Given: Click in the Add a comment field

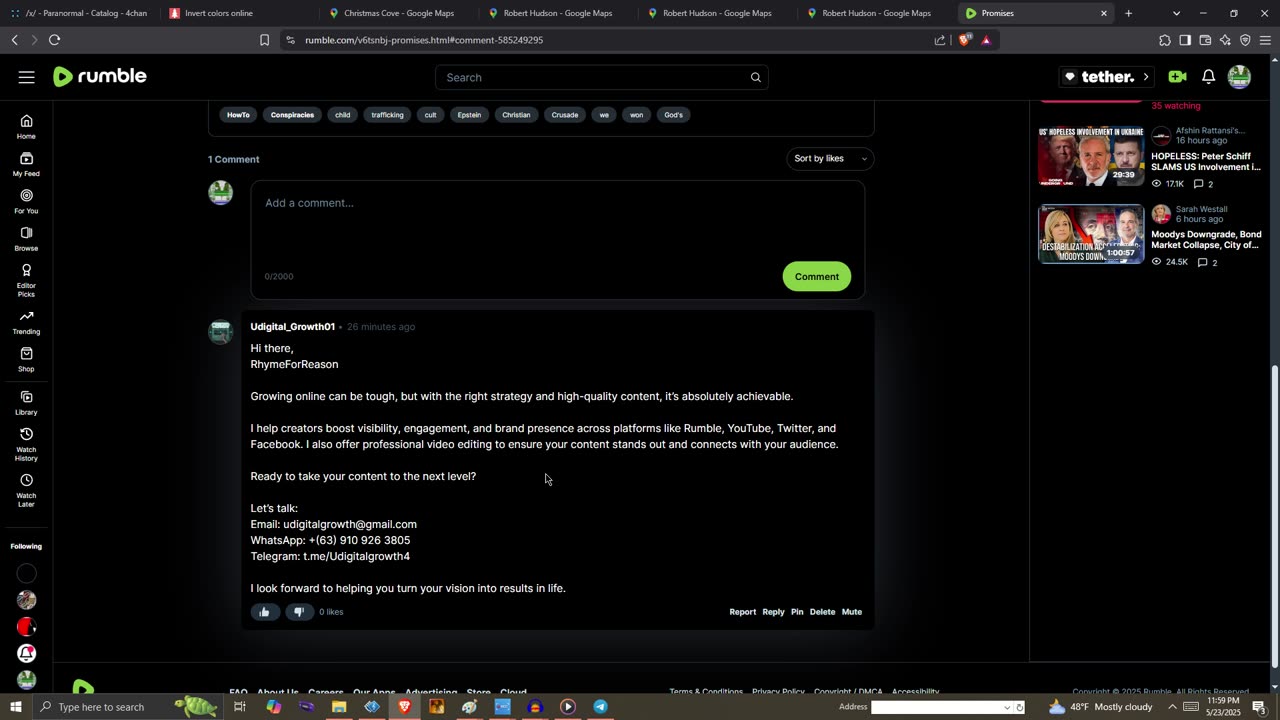Looking at the screenshot, I should pyautogui.click(x=557, y=240).
